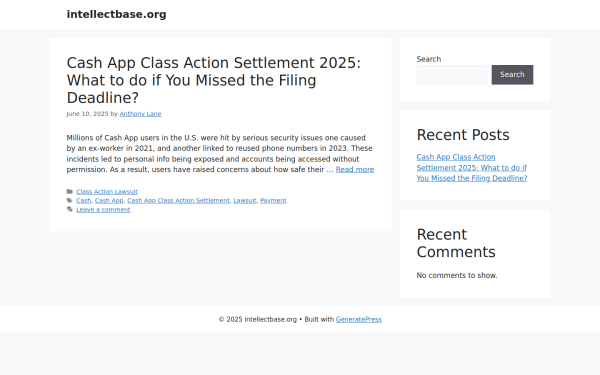Open the Cash App Class Action Settlement tag

(x=178, y=201)
